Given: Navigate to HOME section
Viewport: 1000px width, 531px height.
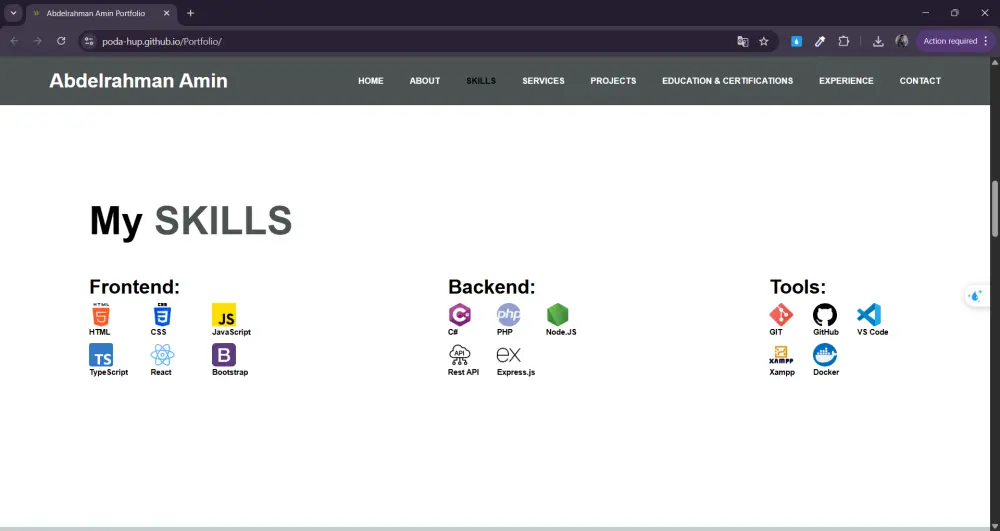Looking at the screenshot, I should tap(371, 81).
